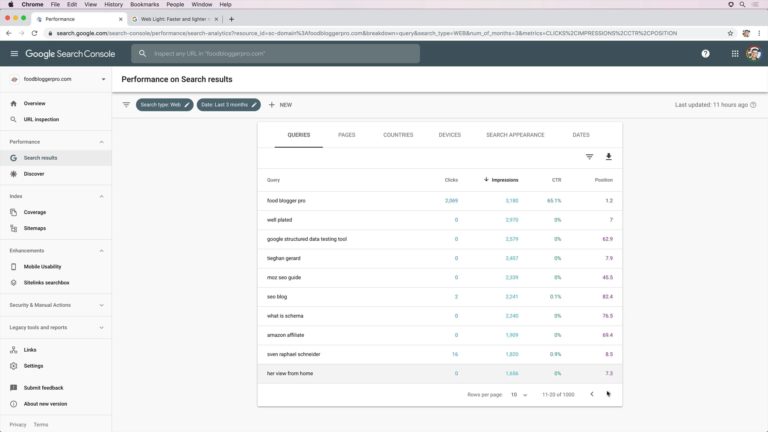Sort table by Clicks column
768x432 pixels.
(x=451, y=180)
